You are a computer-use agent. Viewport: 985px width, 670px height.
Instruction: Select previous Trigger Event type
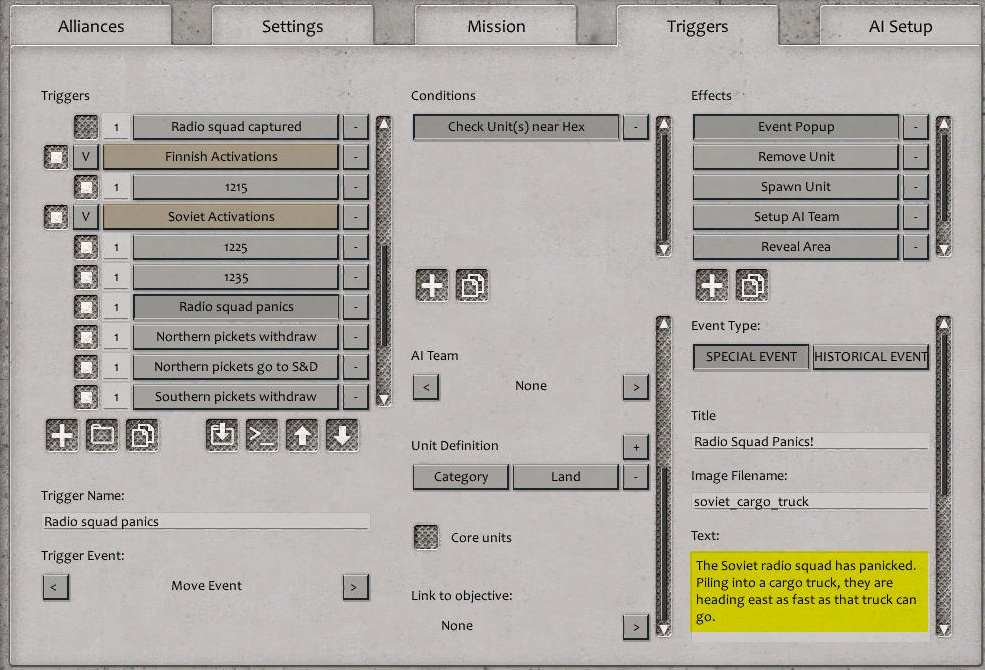click(x=55, y=587)
